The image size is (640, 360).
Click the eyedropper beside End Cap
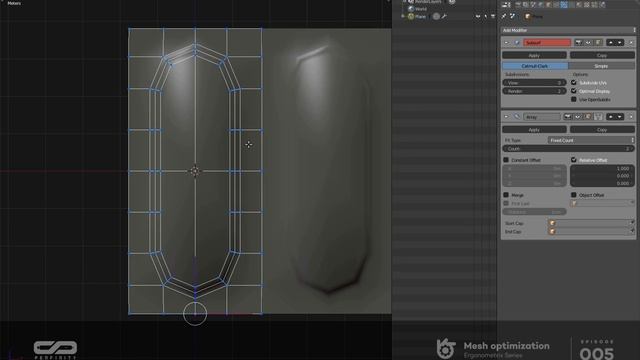632,231
